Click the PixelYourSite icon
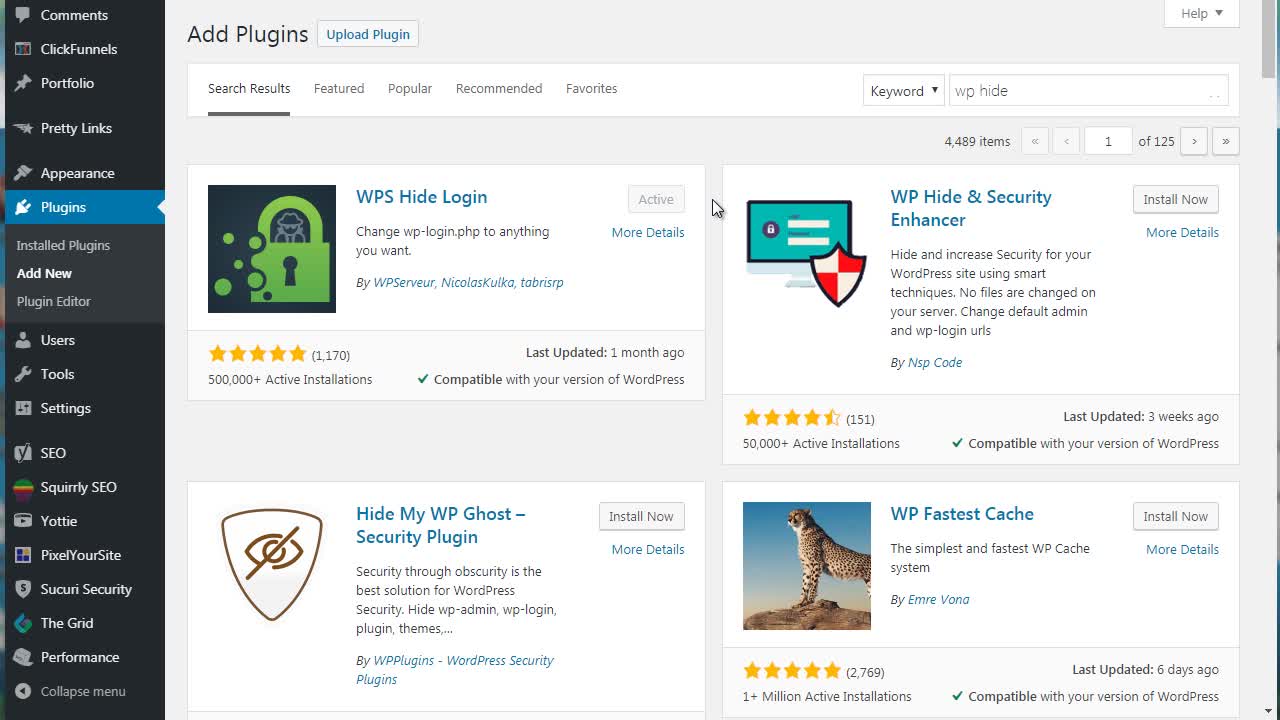Viewport: 1280px width, 720px height. pos(23,555)
